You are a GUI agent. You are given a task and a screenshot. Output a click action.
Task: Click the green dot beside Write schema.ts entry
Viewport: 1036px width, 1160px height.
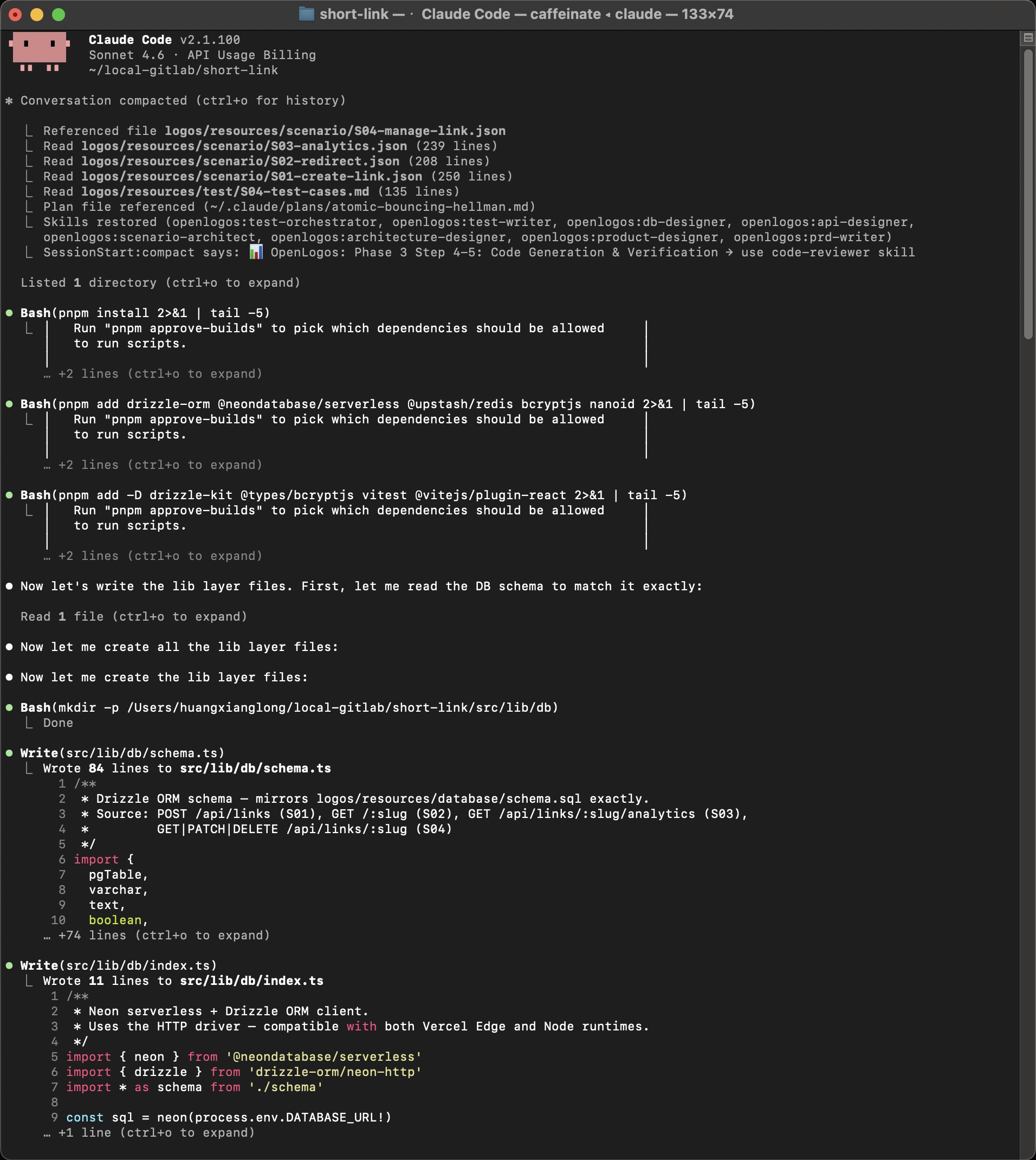10,752
